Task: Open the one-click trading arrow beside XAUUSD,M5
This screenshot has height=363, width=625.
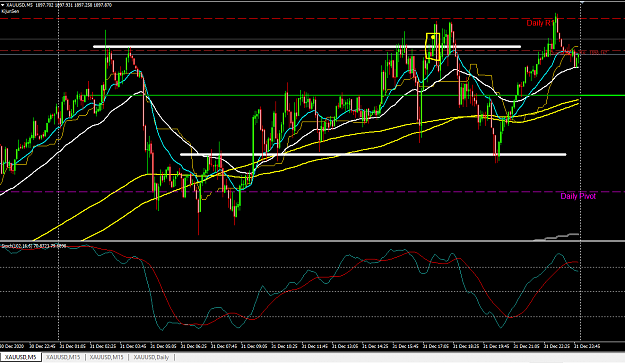Action: pos(3,5)
